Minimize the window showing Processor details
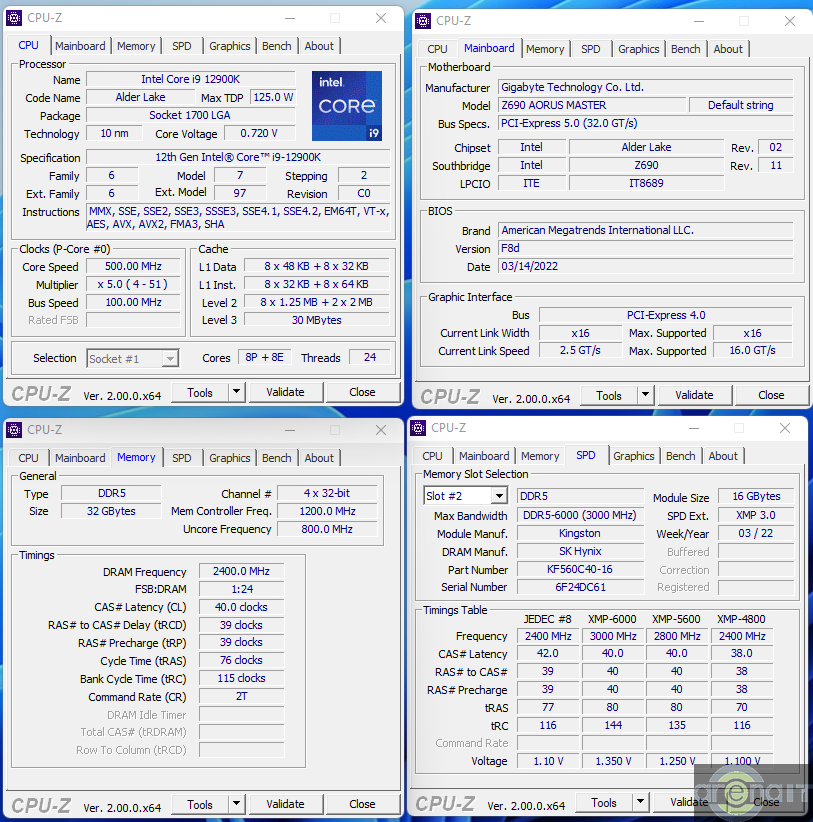The image size is (813, 822). [x=288, y=18]
